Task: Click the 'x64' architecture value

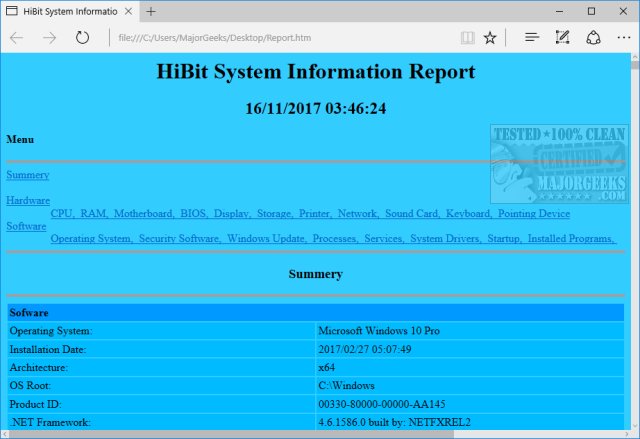Action: click(327, 368)
